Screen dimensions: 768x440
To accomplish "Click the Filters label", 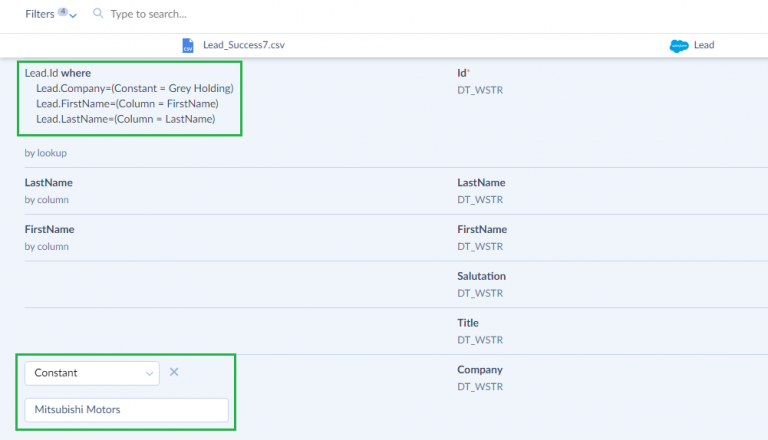I will [40, 14].
